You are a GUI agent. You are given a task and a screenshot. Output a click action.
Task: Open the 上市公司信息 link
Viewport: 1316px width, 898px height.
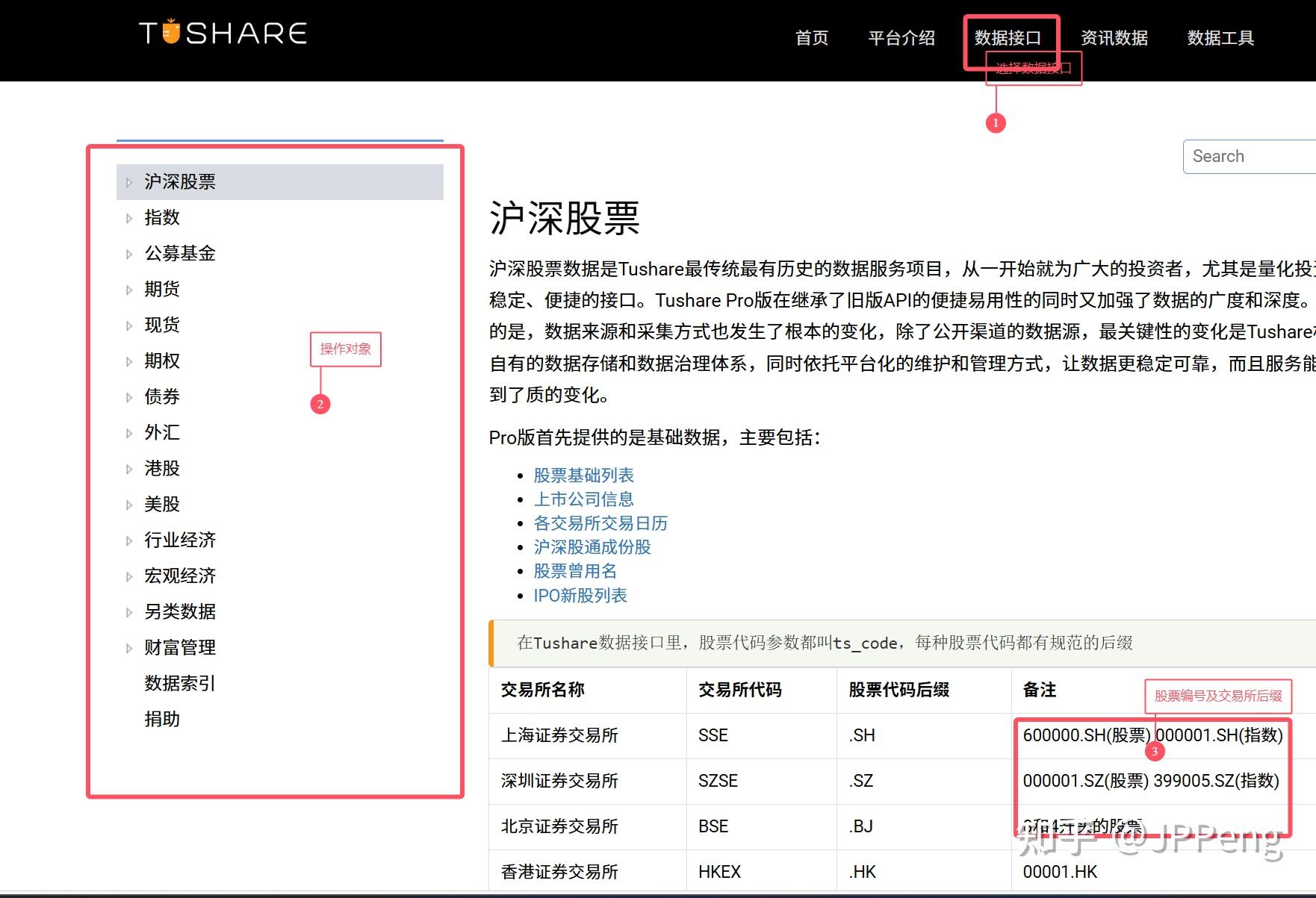click(x=584, y=499)
